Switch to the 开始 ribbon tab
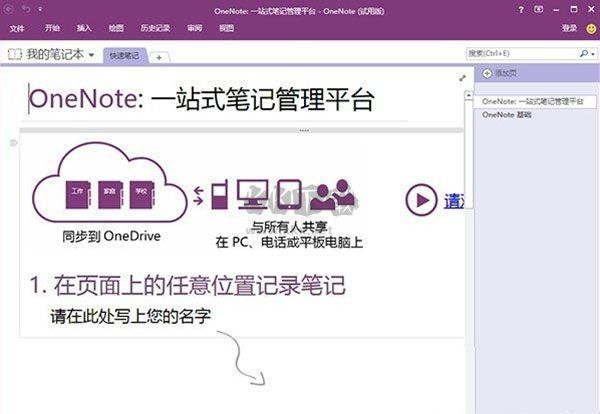Image resolution: width=600 pixels, height=414 pixels. 52,28
